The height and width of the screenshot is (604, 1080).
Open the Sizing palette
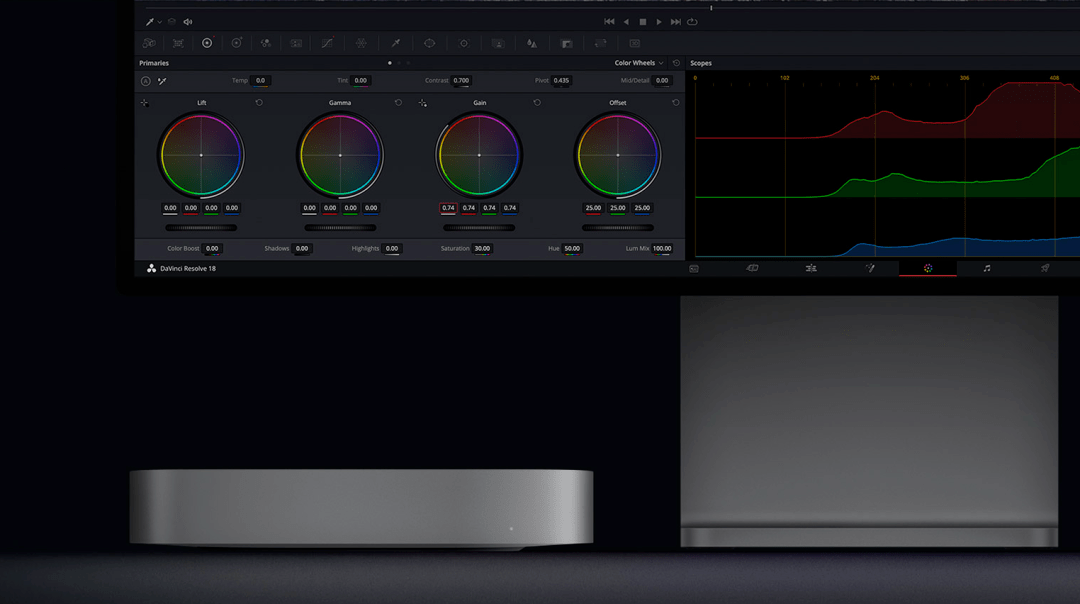click(x=601, y=43)
